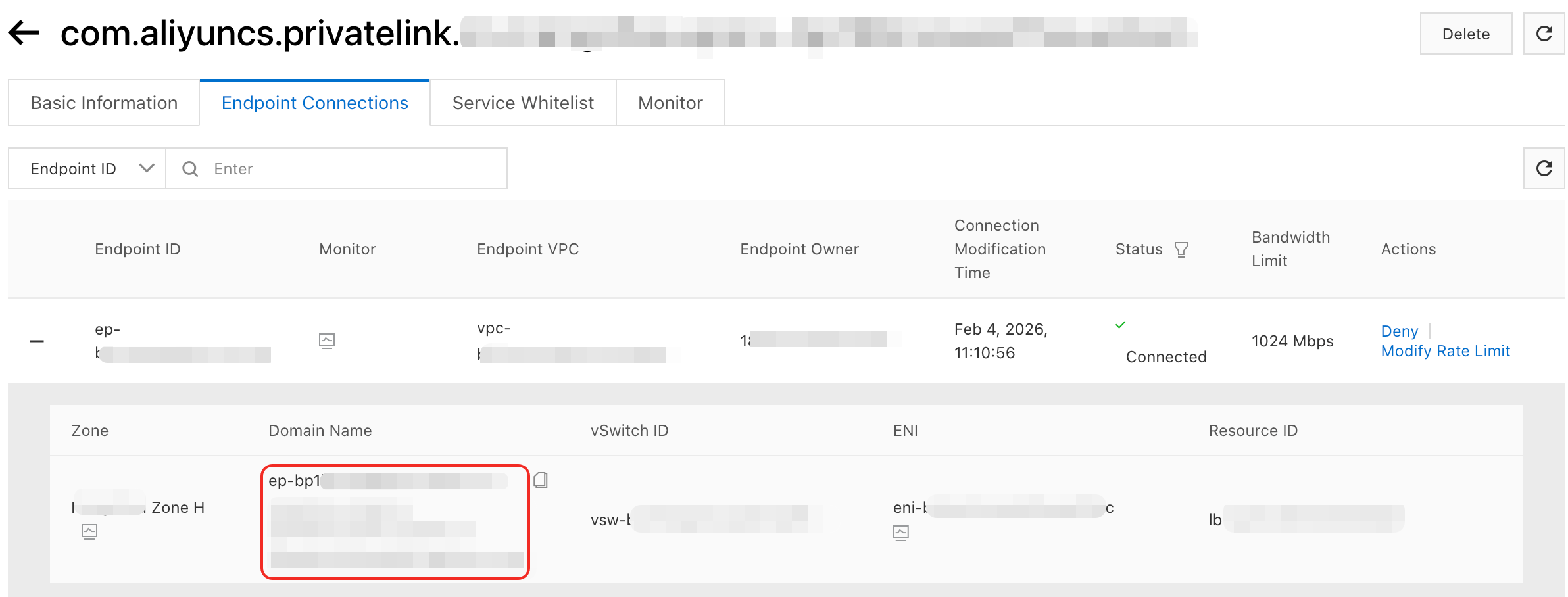Screen dimensions: 1568x597
Task: Refresh the page via top-right refresh icon
Action: click(1544, 34)
